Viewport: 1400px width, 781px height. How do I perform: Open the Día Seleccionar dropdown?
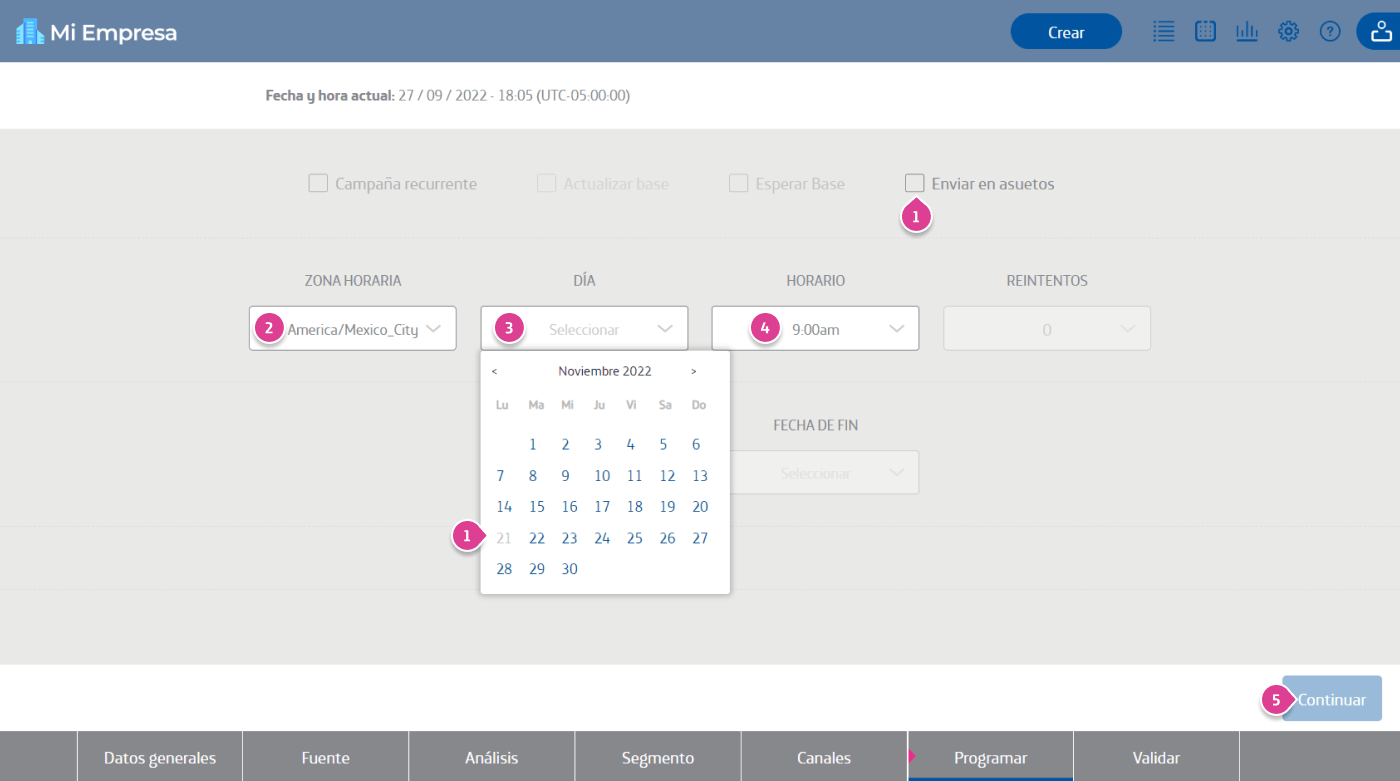click(x=584, y=328)
